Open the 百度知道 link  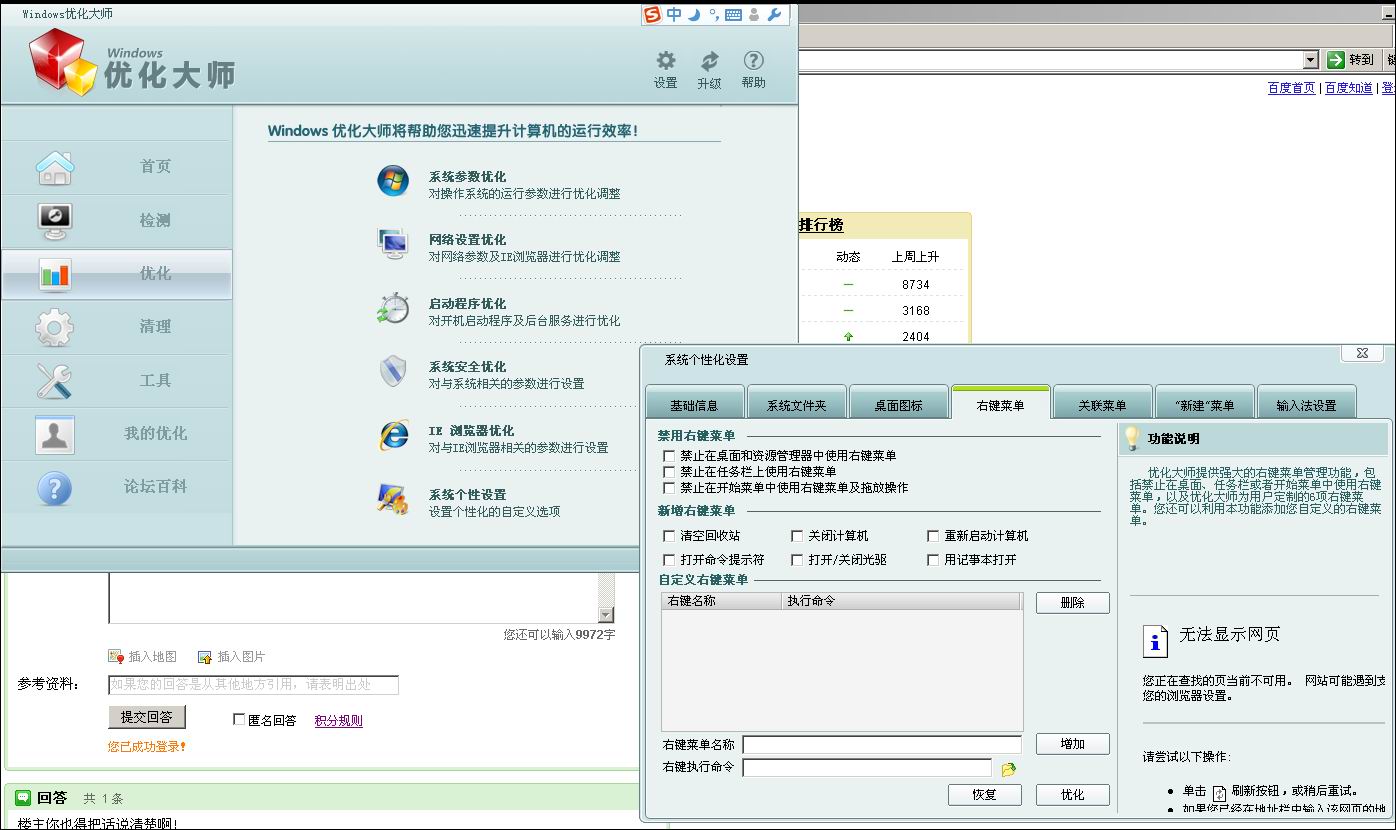pyautogui.click(x=1349, y=88)
